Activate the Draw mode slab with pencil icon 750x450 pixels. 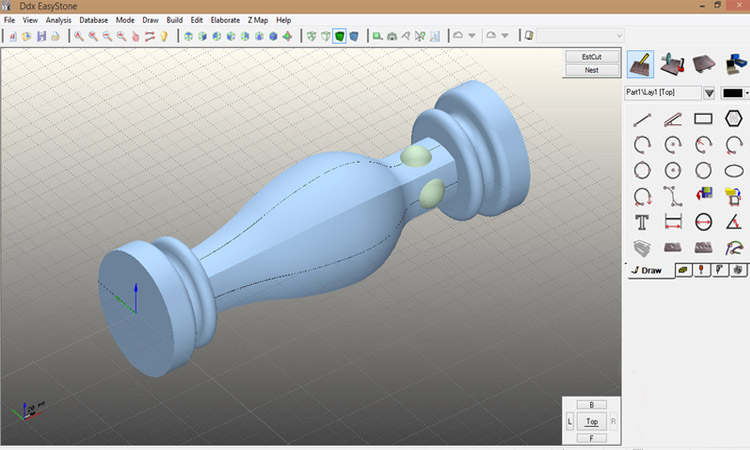coord(640,64)
